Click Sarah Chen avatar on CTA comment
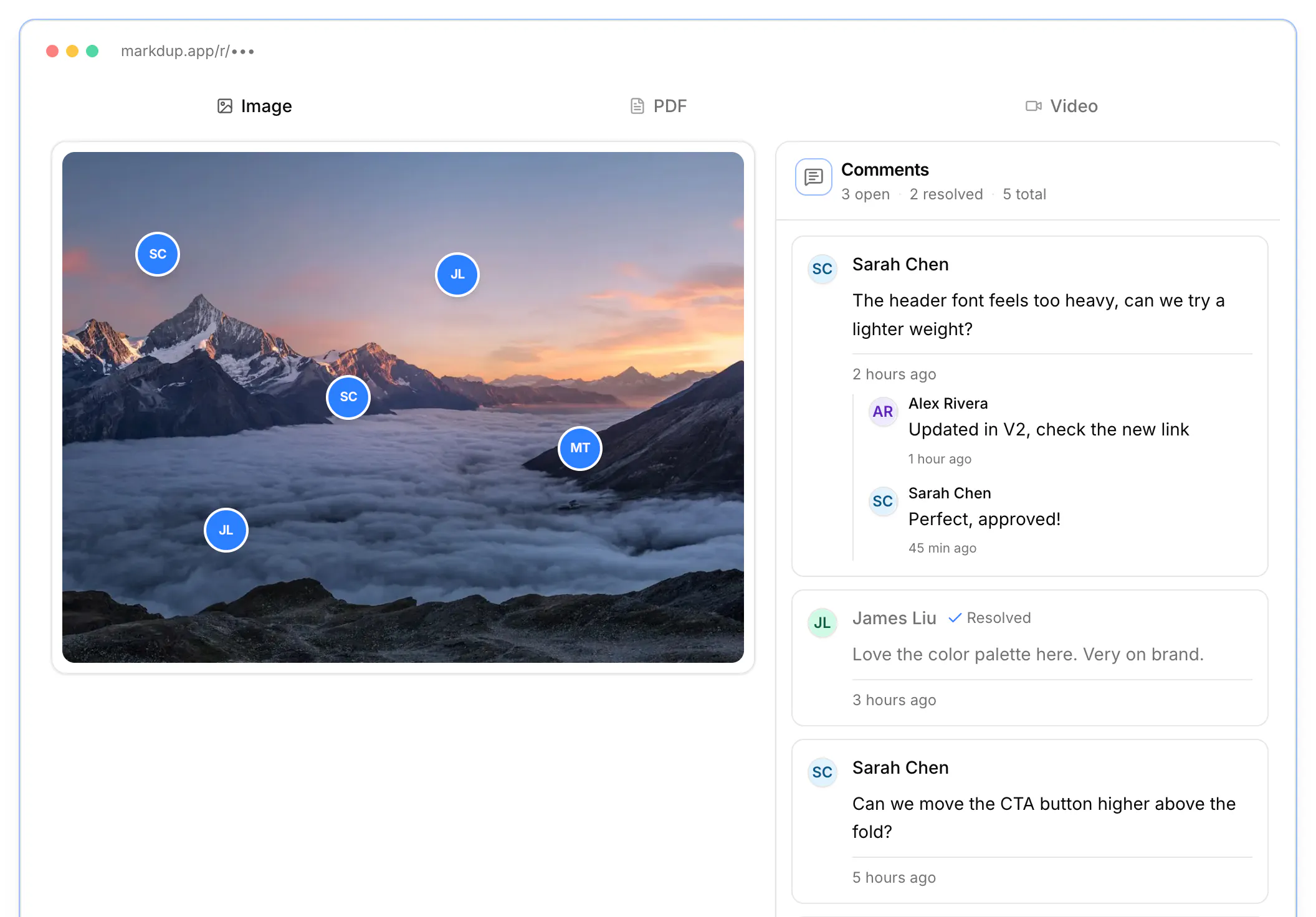 (x=822, y=772)
